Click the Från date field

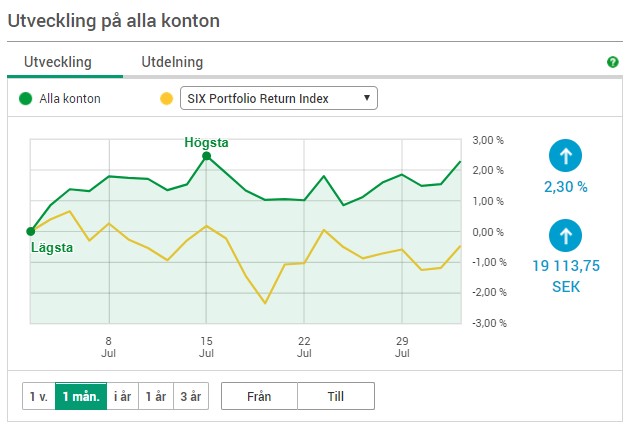coord(259,396)
